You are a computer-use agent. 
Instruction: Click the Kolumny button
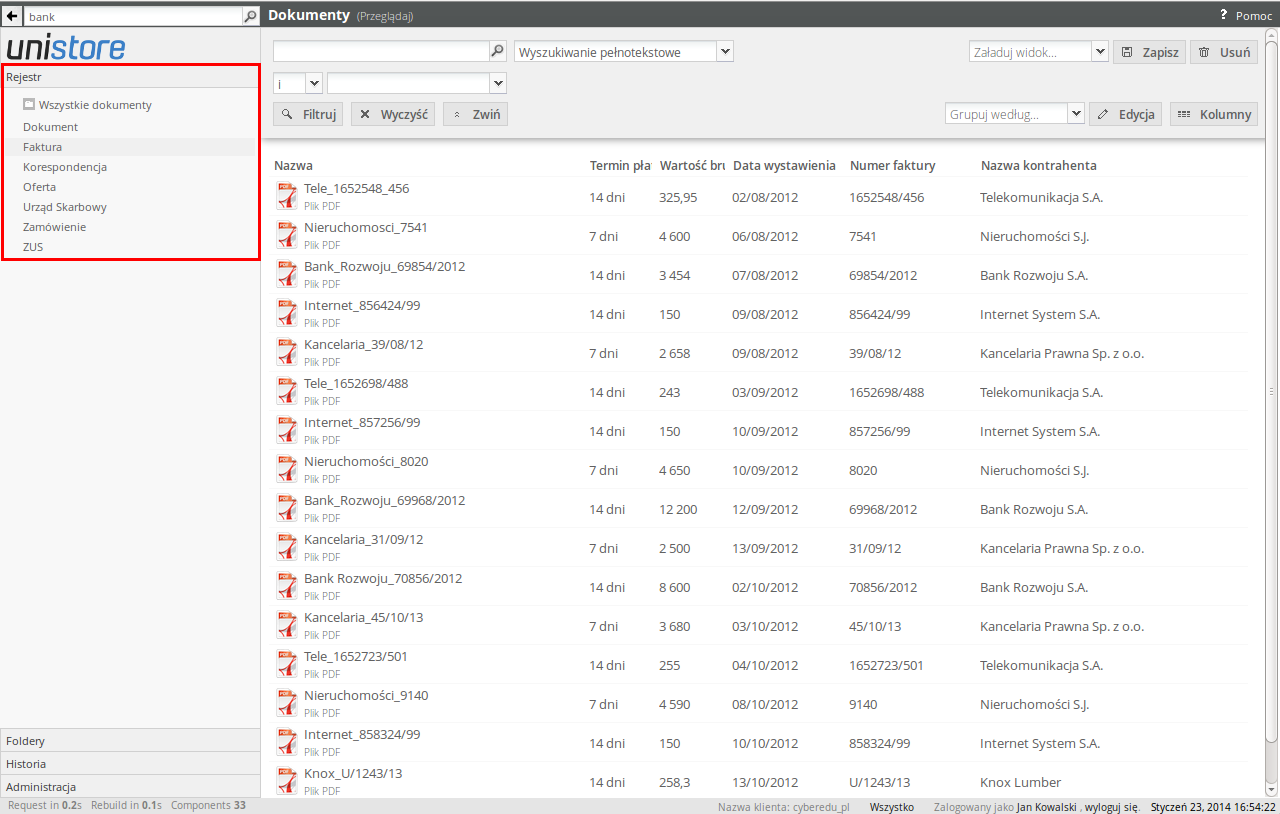coord(1214,114)
